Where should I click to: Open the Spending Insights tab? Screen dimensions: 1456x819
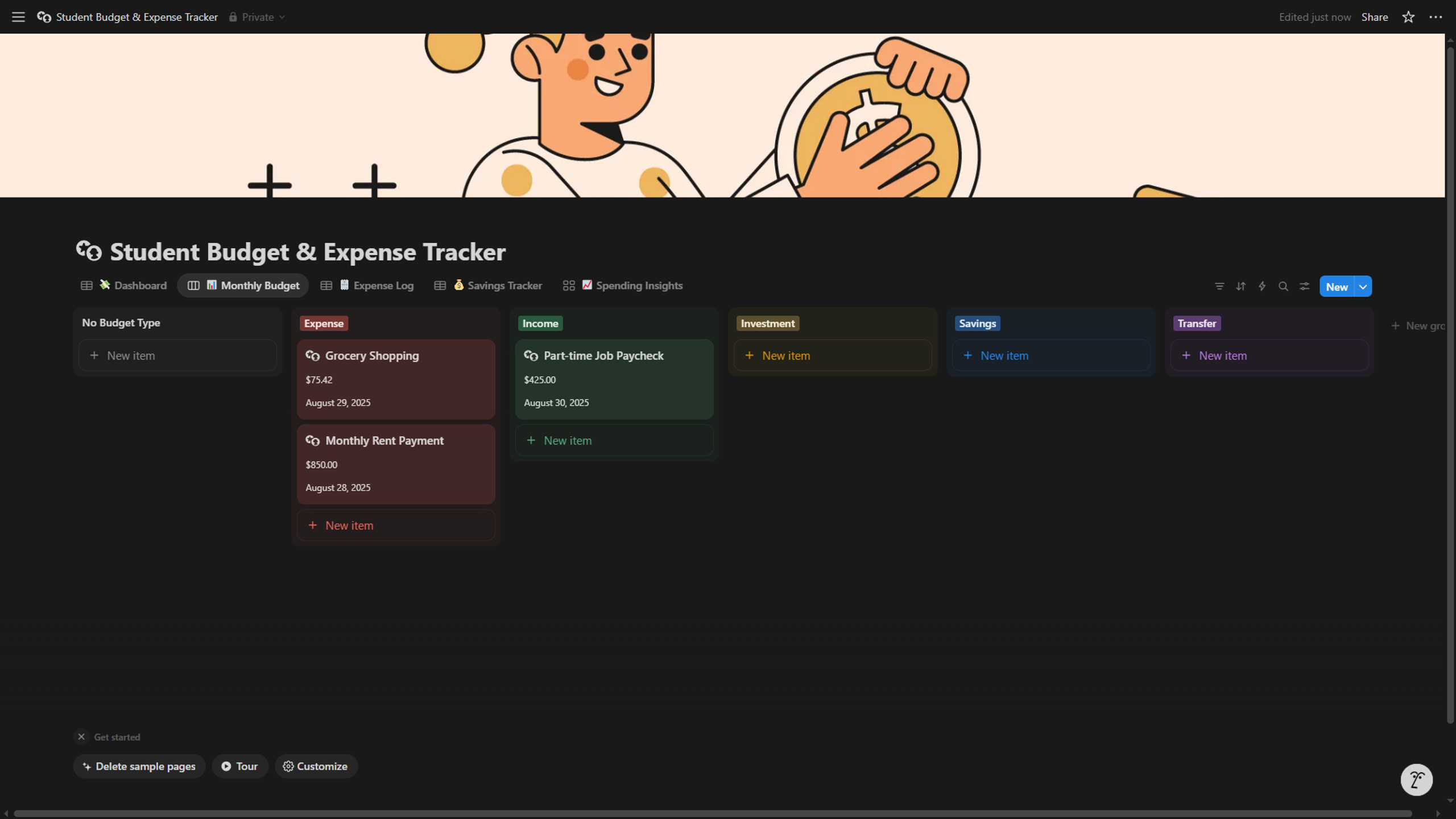click(x=623, y=286)
